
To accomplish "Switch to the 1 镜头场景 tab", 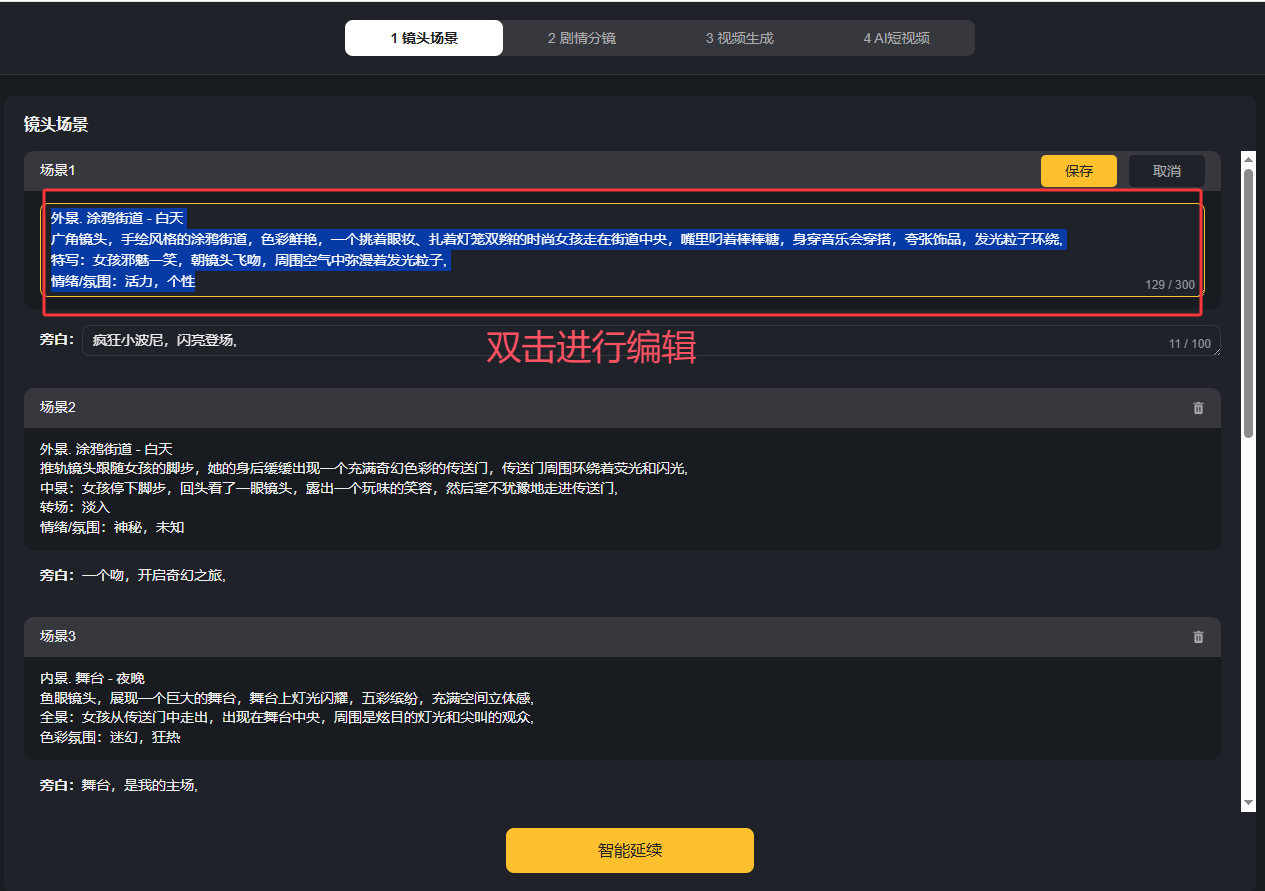I will (x=424, y=38).
